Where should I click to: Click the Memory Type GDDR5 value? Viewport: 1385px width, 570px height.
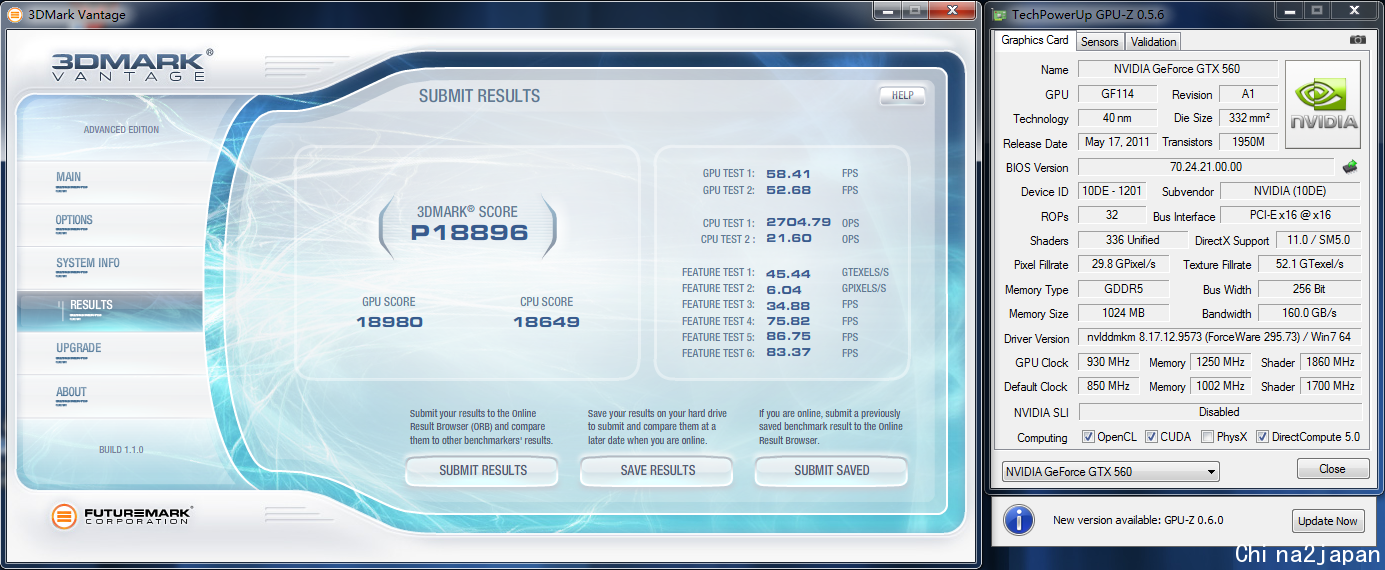(1122, 289)
